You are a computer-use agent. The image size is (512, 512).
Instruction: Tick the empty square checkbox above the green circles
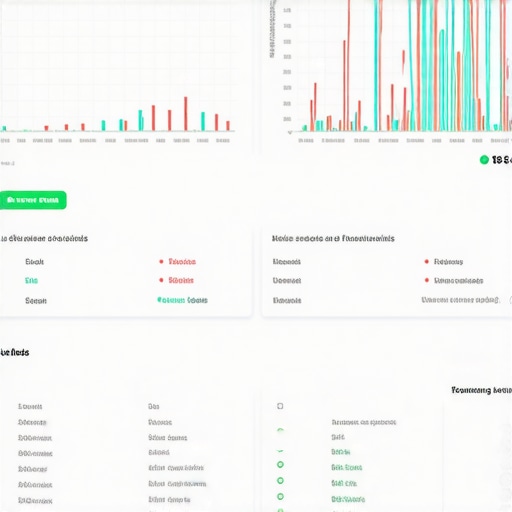pyautogui.click(x=280, y=406)
